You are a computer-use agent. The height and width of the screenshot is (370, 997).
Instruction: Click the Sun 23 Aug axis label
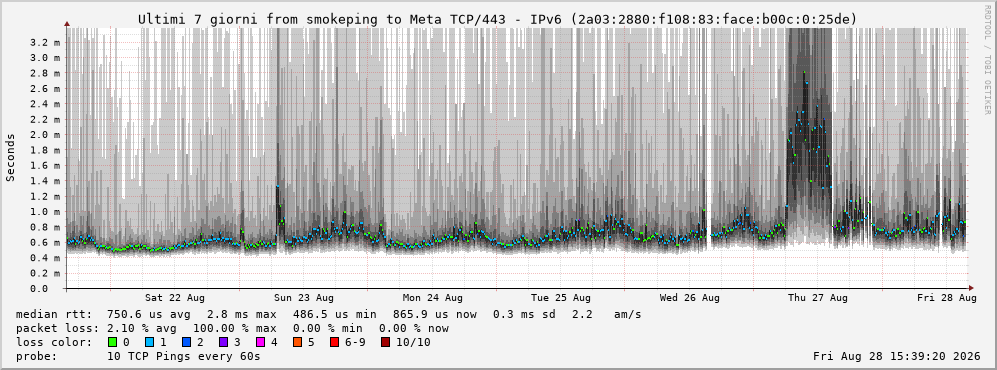pos(304,298)
